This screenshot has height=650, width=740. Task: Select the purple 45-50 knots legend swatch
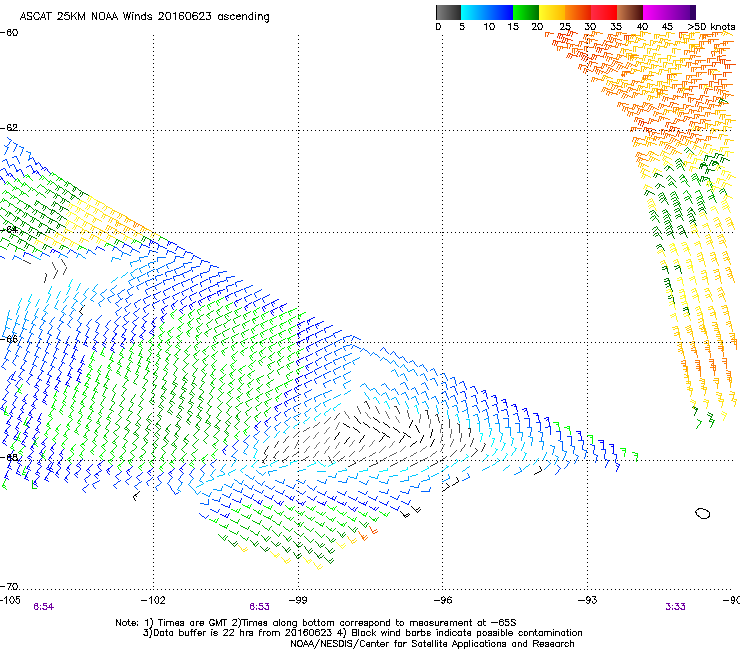pos(682,12)
